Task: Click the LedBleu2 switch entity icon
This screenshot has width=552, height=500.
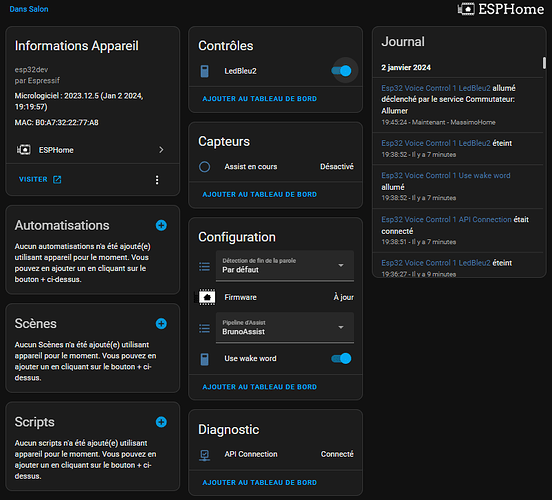Action: [x=205, y=71]
